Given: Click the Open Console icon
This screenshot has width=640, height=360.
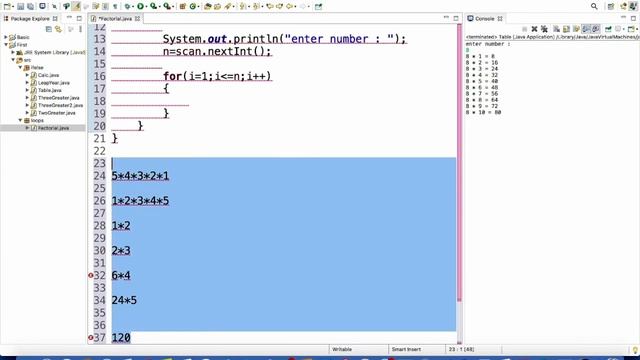Looking at the screenshot, I should [631, 29].
